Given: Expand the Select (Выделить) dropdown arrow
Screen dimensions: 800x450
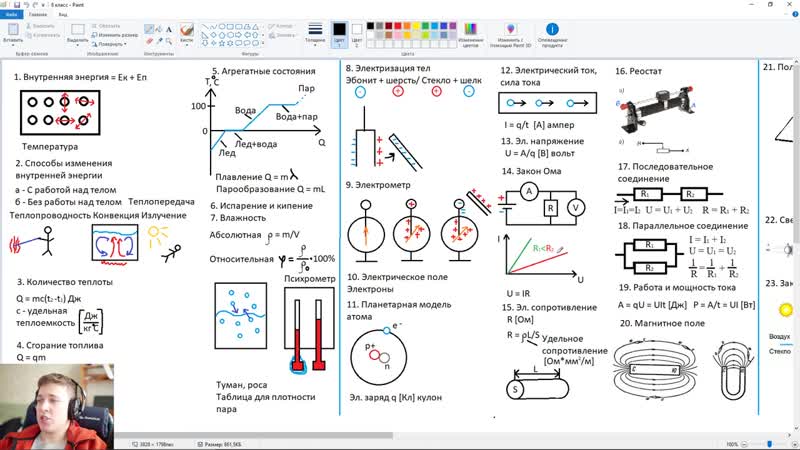Looking at the screenshot, I should click(78, 45).
